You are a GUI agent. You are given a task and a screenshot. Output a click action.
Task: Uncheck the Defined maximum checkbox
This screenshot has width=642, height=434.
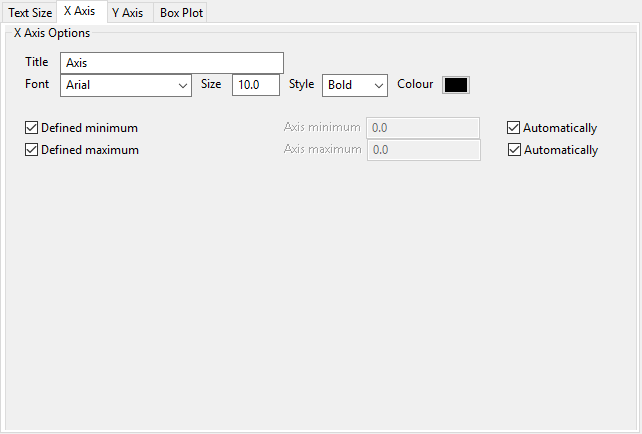[x=32, y=150]
